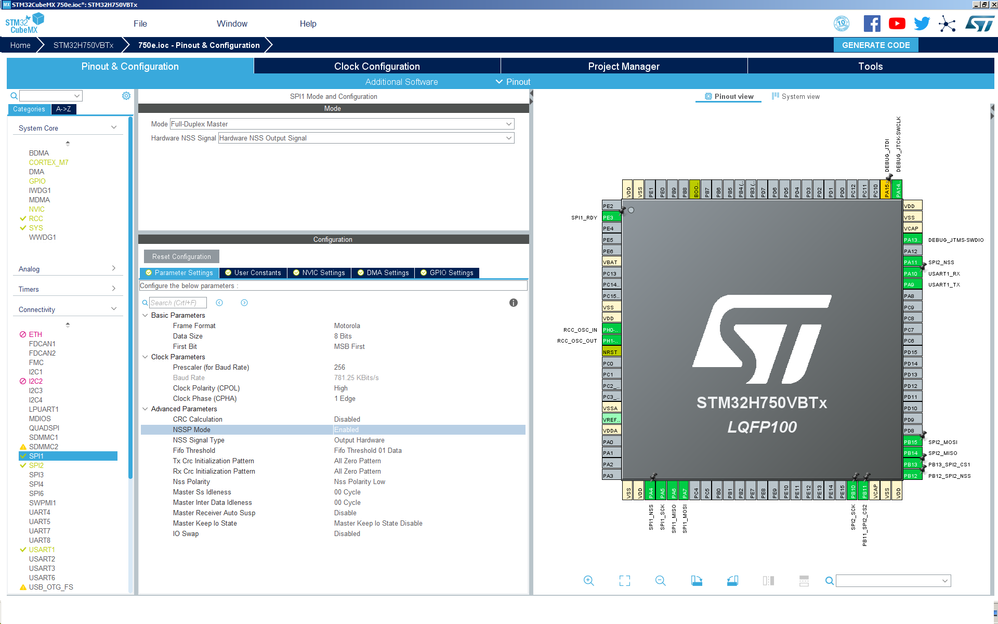Viewport: 998px width, 624px height.
Task: Select SPI2 in the Connectivity list
Action: [36, 465]
